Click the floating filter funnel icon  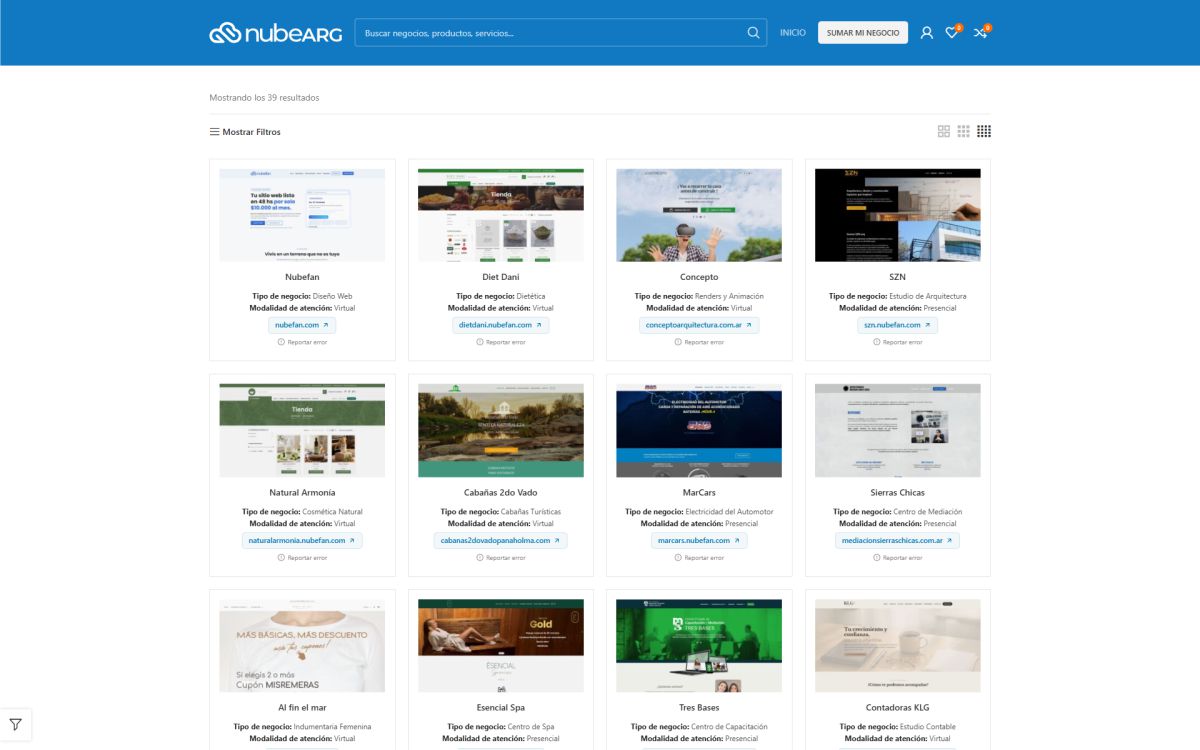click(16, 725)
